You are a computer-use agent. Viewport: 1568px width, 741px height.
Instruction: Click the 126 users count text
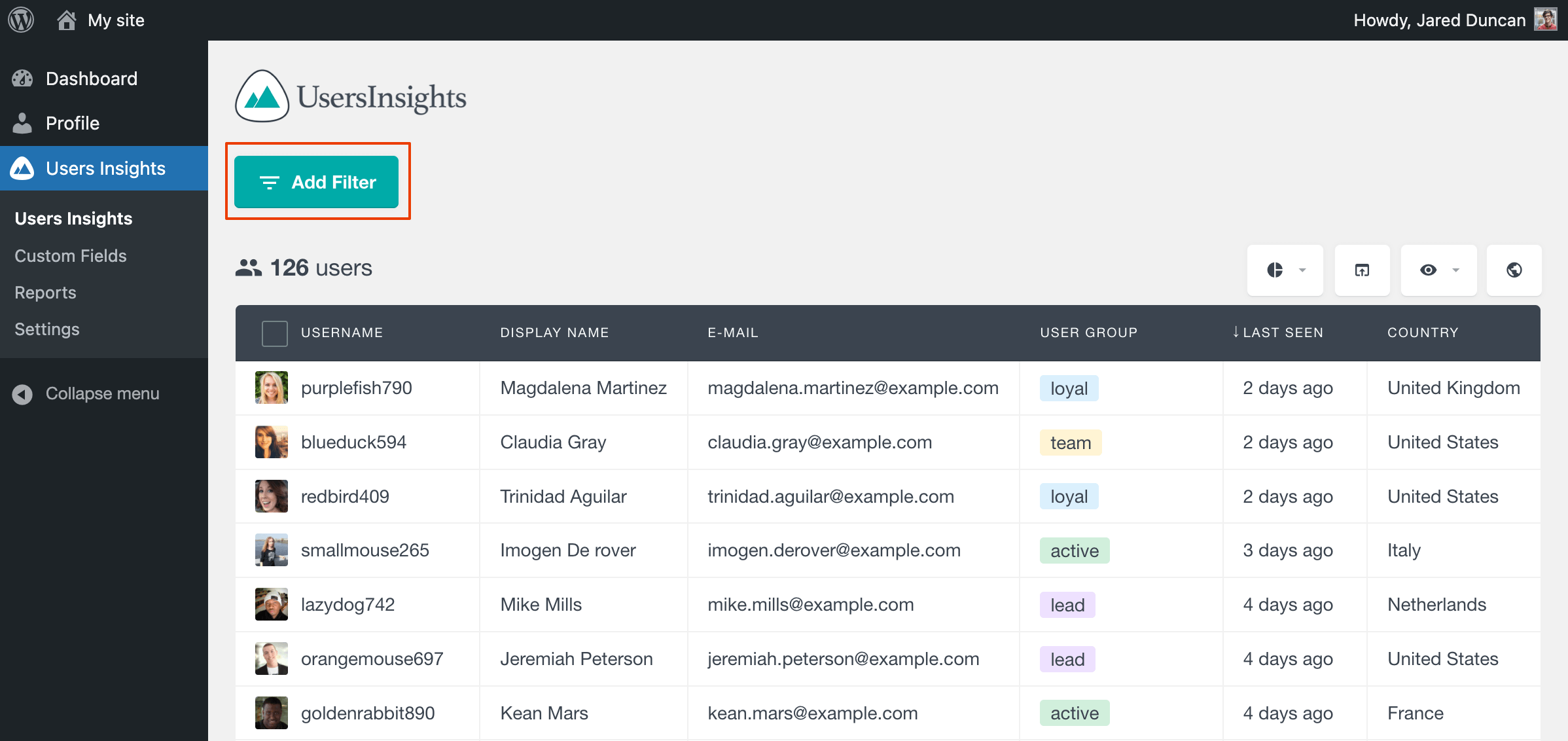point(321,268)
